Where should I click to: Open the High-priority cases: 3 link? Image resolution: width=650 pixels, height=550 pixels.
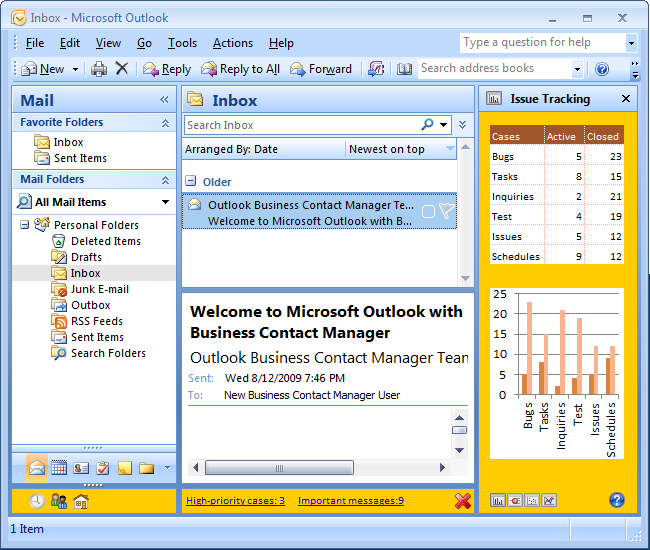(235, 501)
